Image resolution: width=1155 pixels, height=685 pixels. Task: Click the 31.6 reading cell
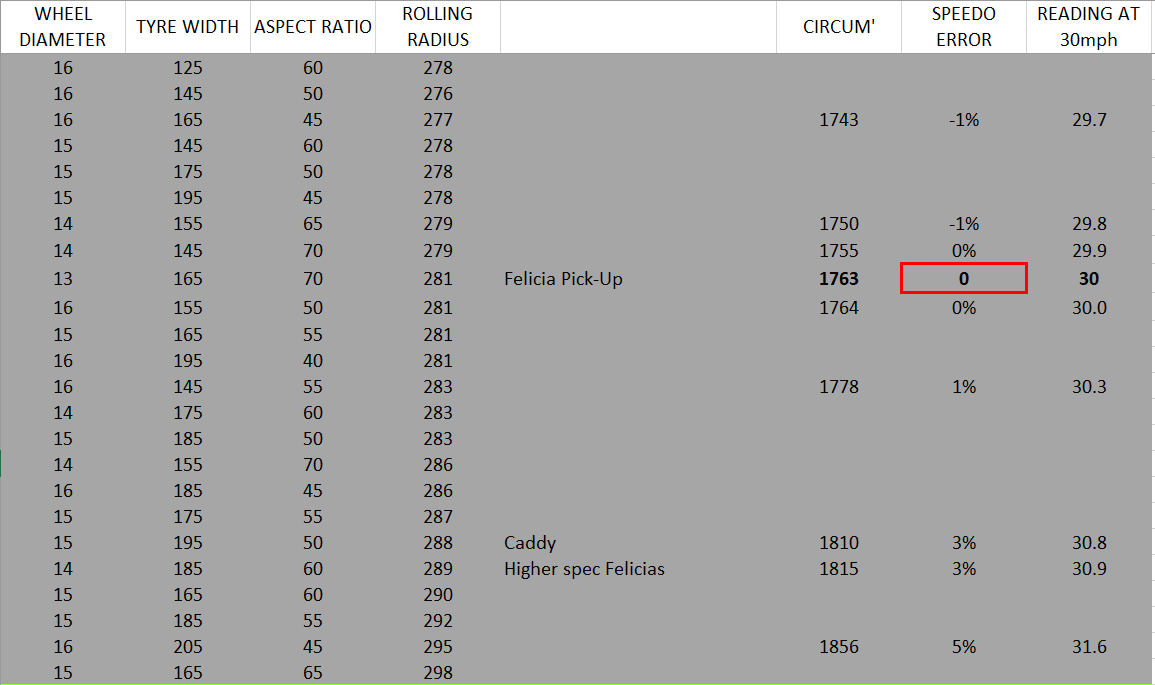tap(1088, 647)
